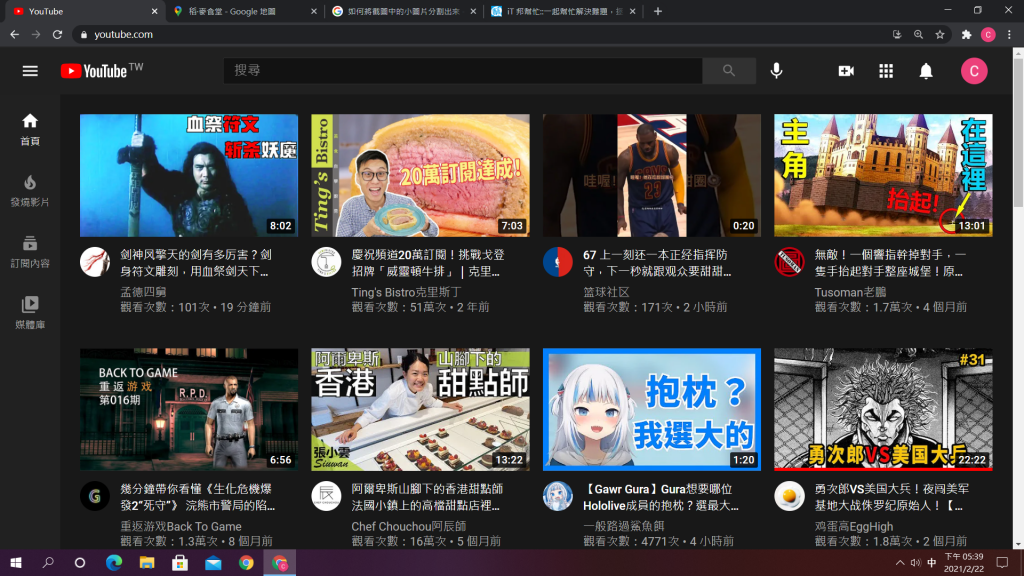This screenshot has width=1024, height=576.
Task: Open File Explorer from taskbar
Action: tap(147, 563)
